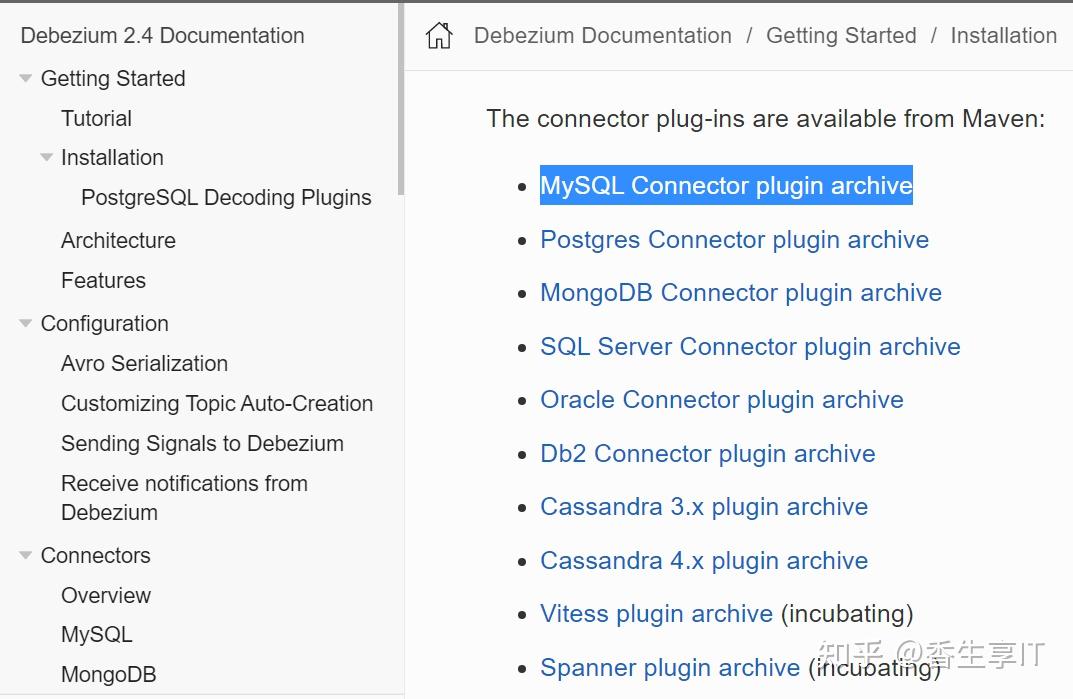Collapse the Connectors section
The width and height of the screenshot is (1073, 699).
pos(25,555)
